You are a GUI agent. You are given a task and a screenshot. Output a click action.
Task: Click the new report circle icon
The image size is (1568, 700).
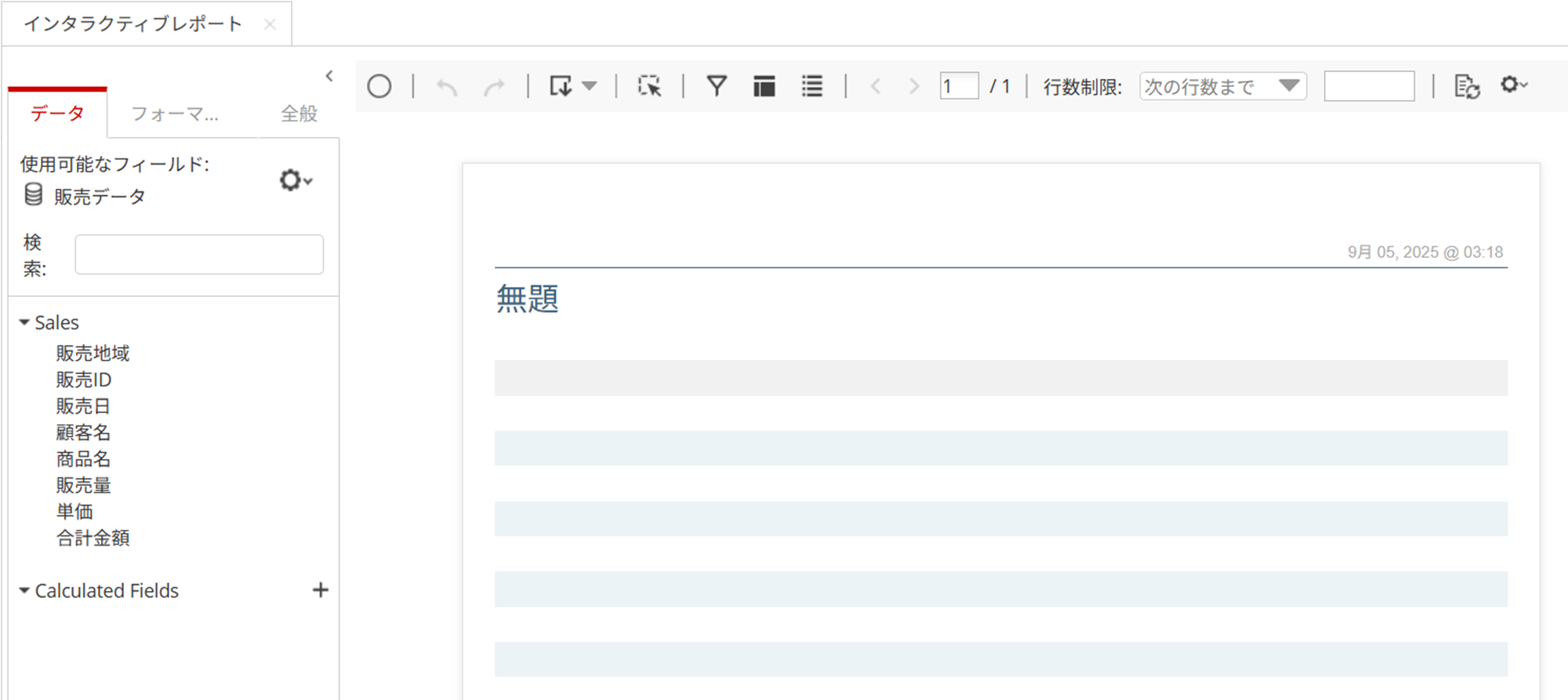click(379, 86)
